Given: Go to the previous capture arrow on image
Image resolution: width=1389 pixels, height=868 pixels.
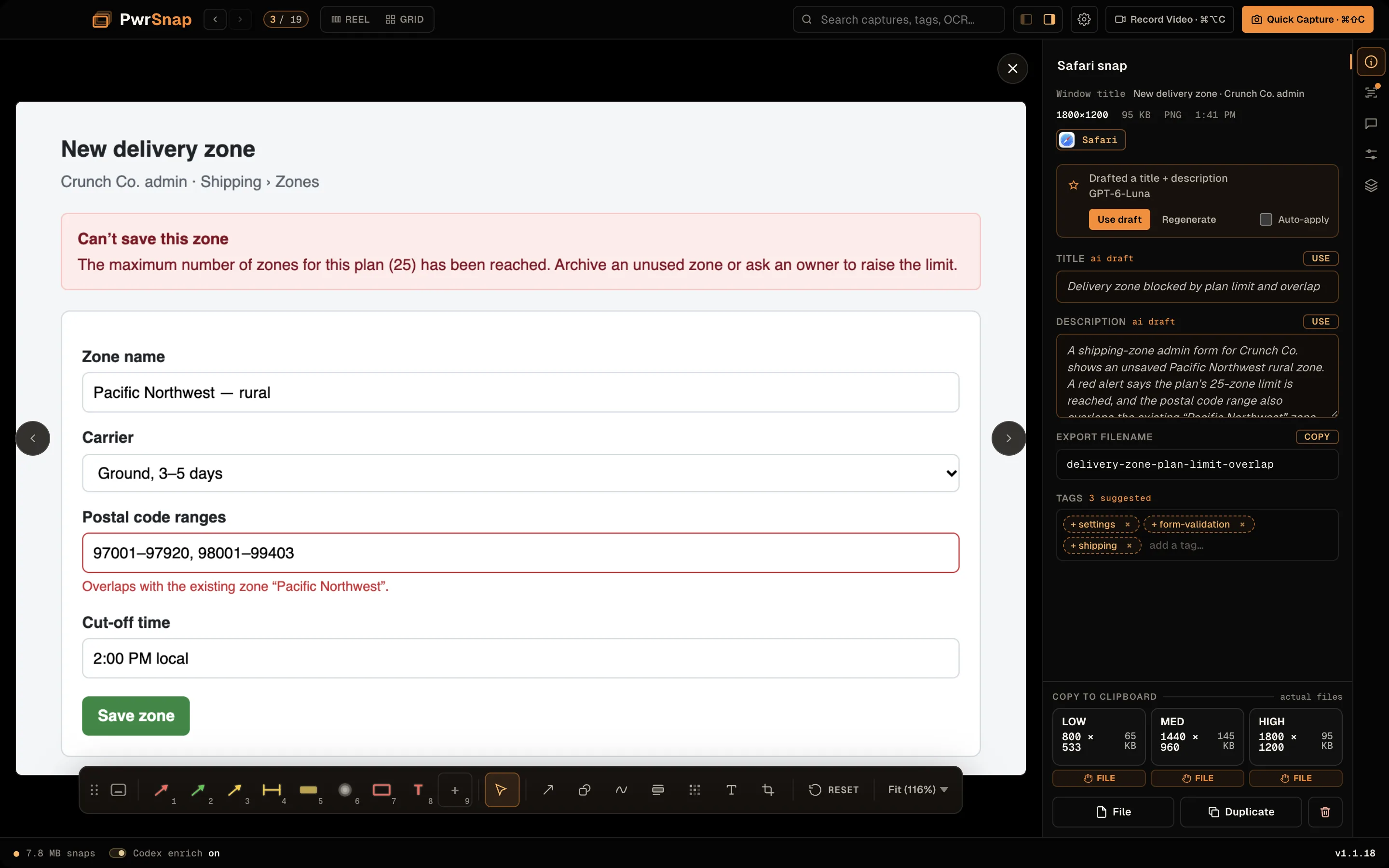Looking at the screenshot, I should point(33,438).
